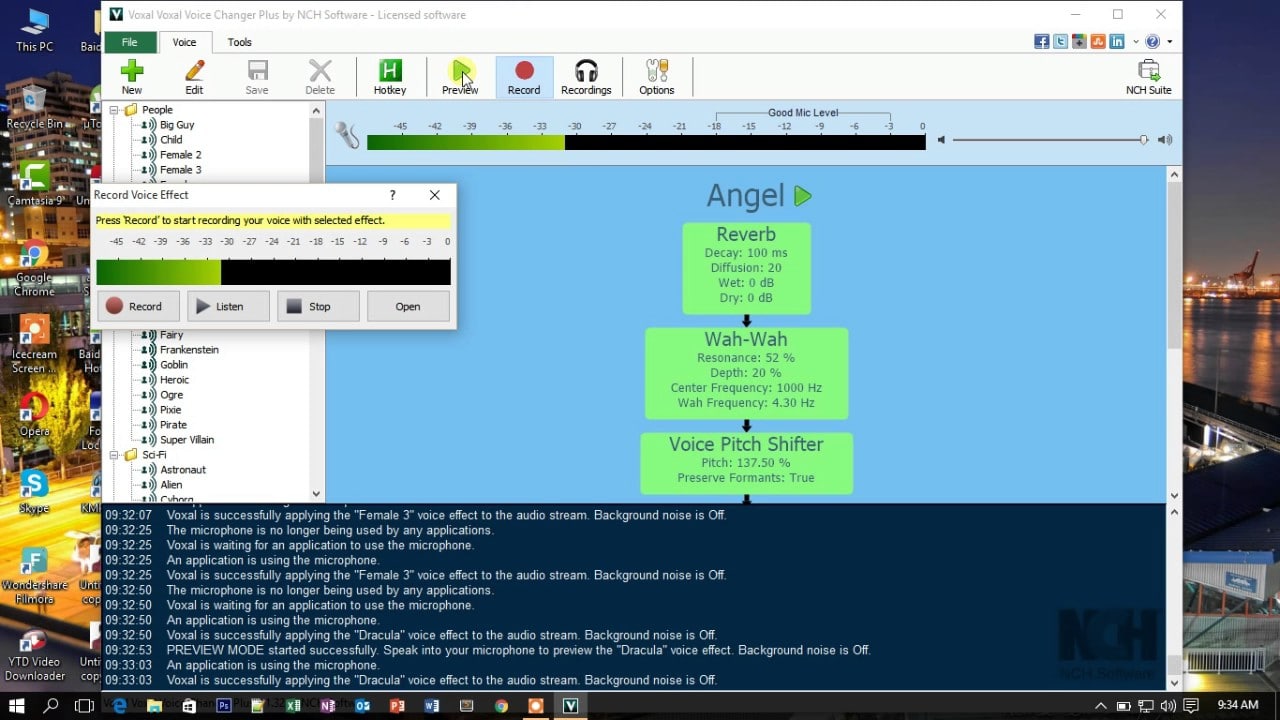Screen dimensions: 1280x720
Task: Open the Help dropdown arrow
Action: (1169, 42)
